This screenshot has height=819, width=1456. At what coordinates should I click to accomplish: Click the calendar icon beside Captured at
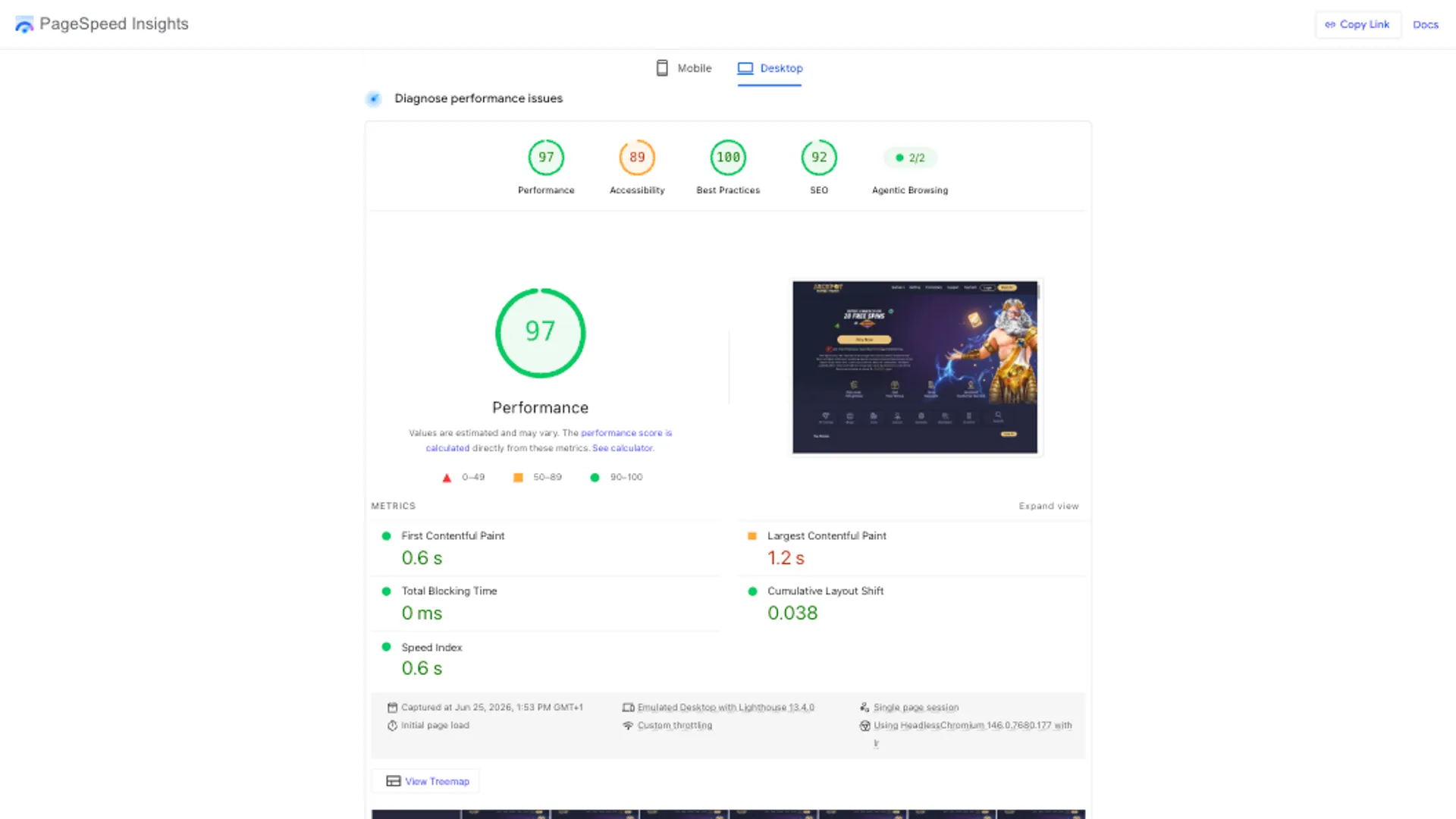pyautogui.click(x=392, y=708)
